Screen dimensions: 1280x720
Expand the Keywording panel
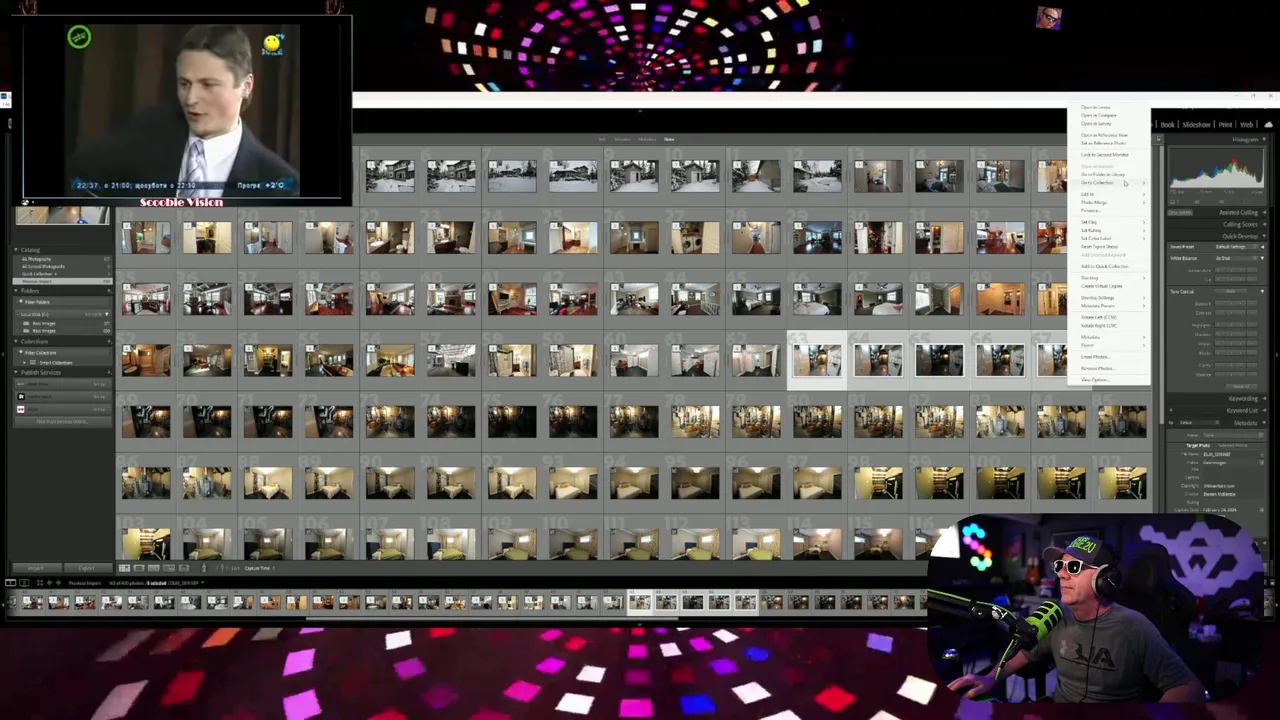1264,398
